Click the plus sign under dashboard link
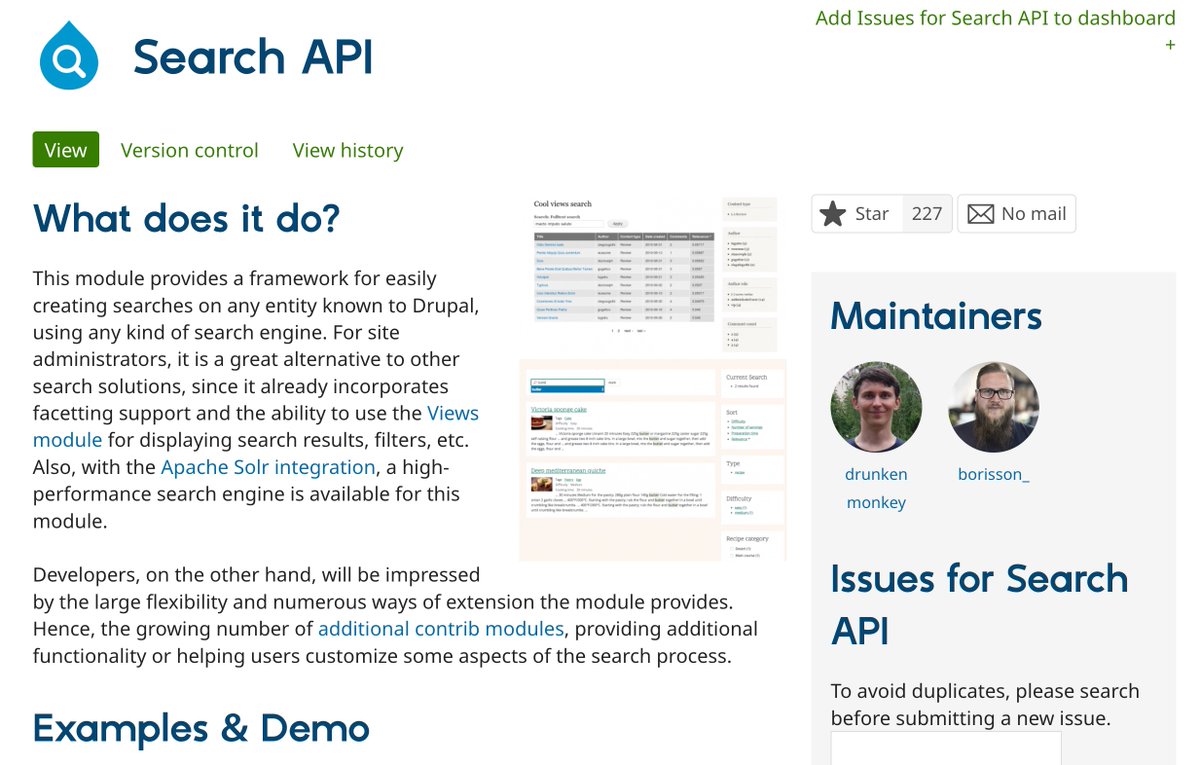The height and width of the screenshot is (765, 1200). [1170, 45]
